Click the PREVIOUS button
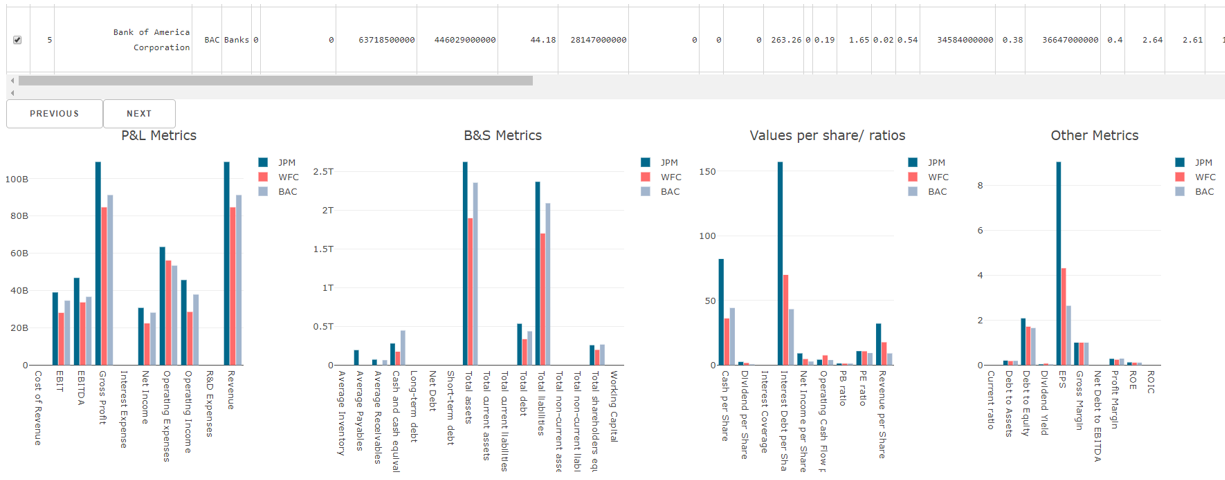This screenshot has height=480, width=1225. (x=54, y=114)
